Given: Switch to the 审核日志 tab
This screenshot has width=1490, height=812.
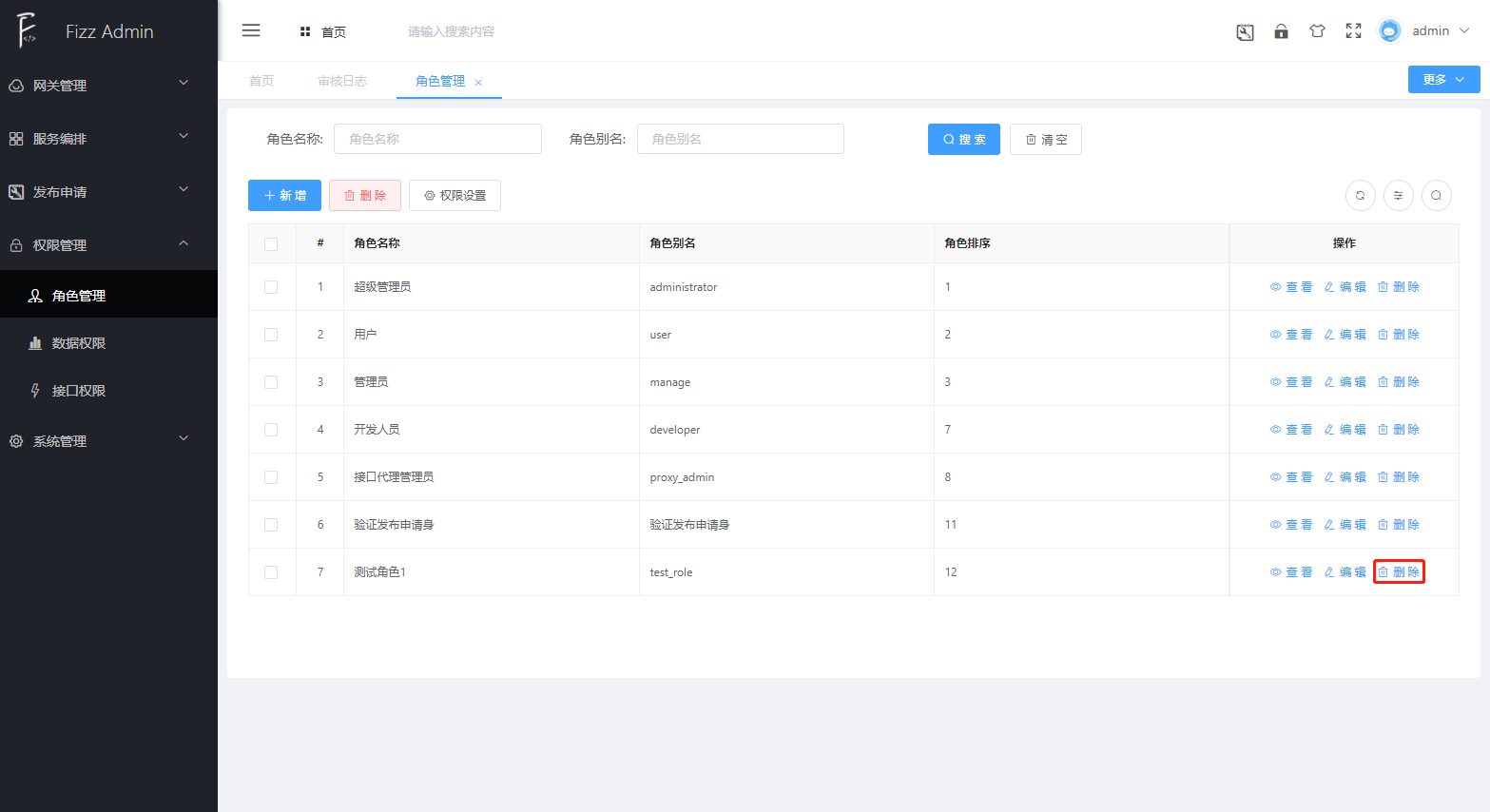Looking at the screenshot, I should click(342, 82).
